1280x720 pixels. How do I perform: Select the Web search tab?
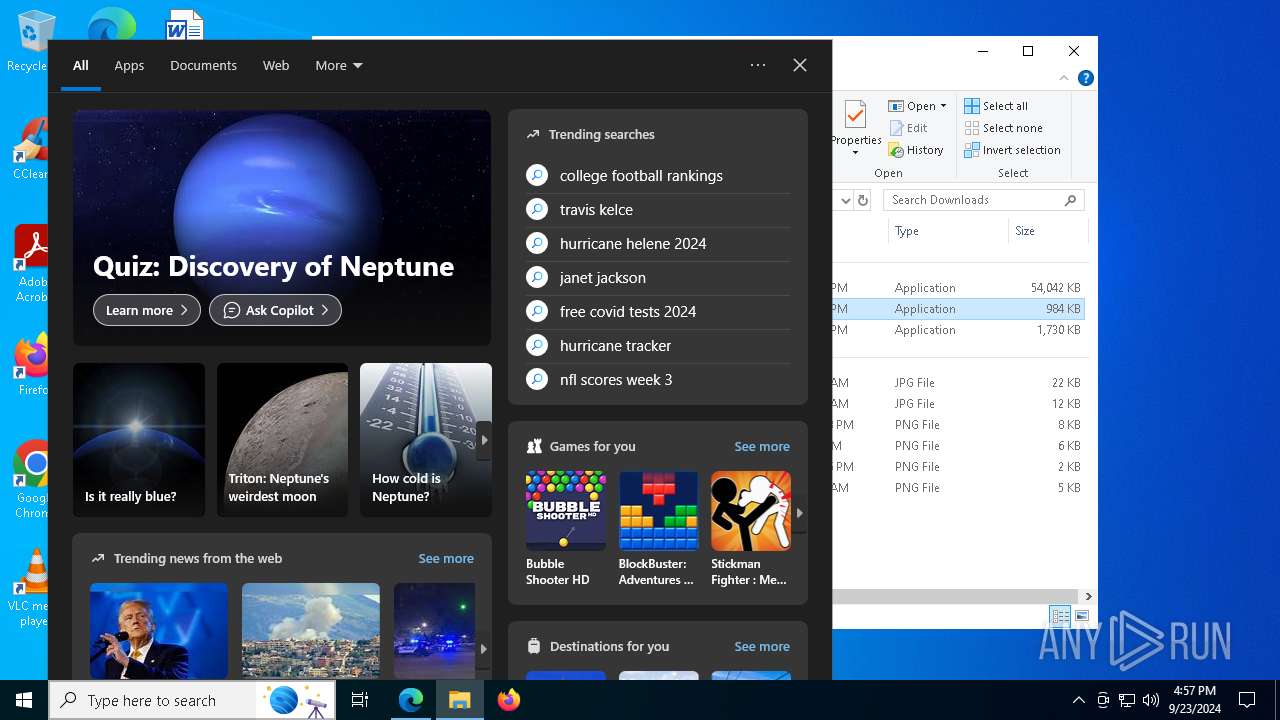[276, 65]
